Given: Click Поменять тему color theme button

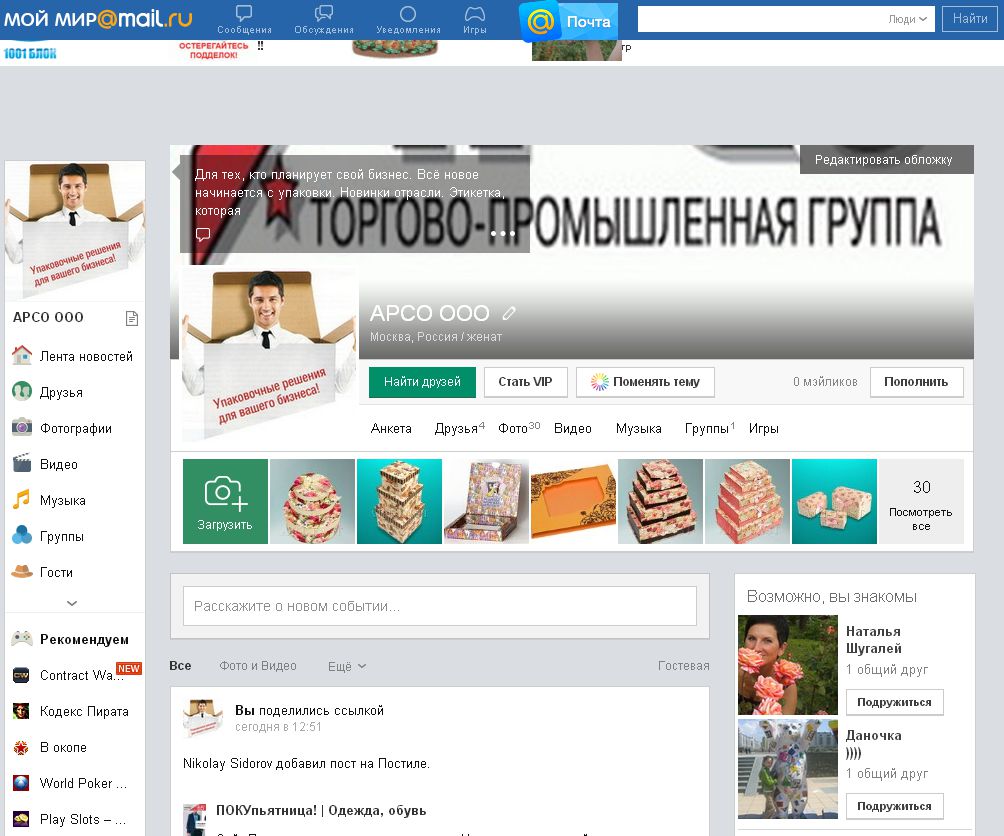Looking at the screenshot, I should click(x=645, y=382).
